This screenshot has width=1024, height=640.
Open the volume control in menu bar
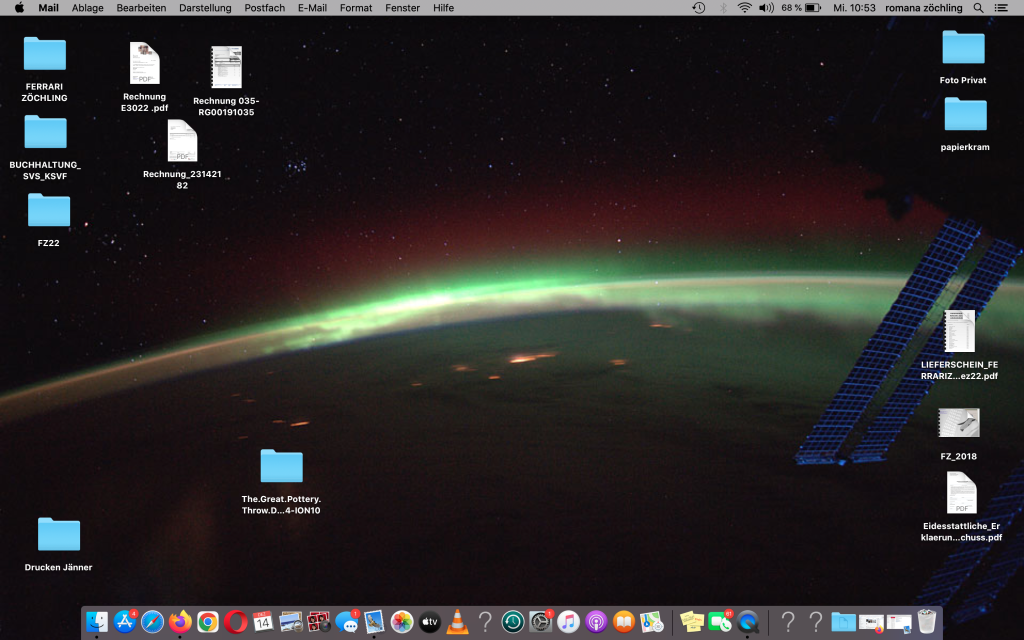[x=766, y=8]
